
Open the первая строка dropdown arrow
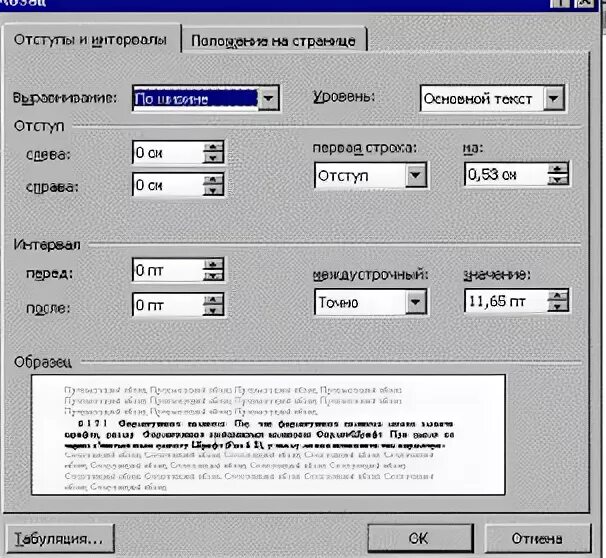(416, 175)
